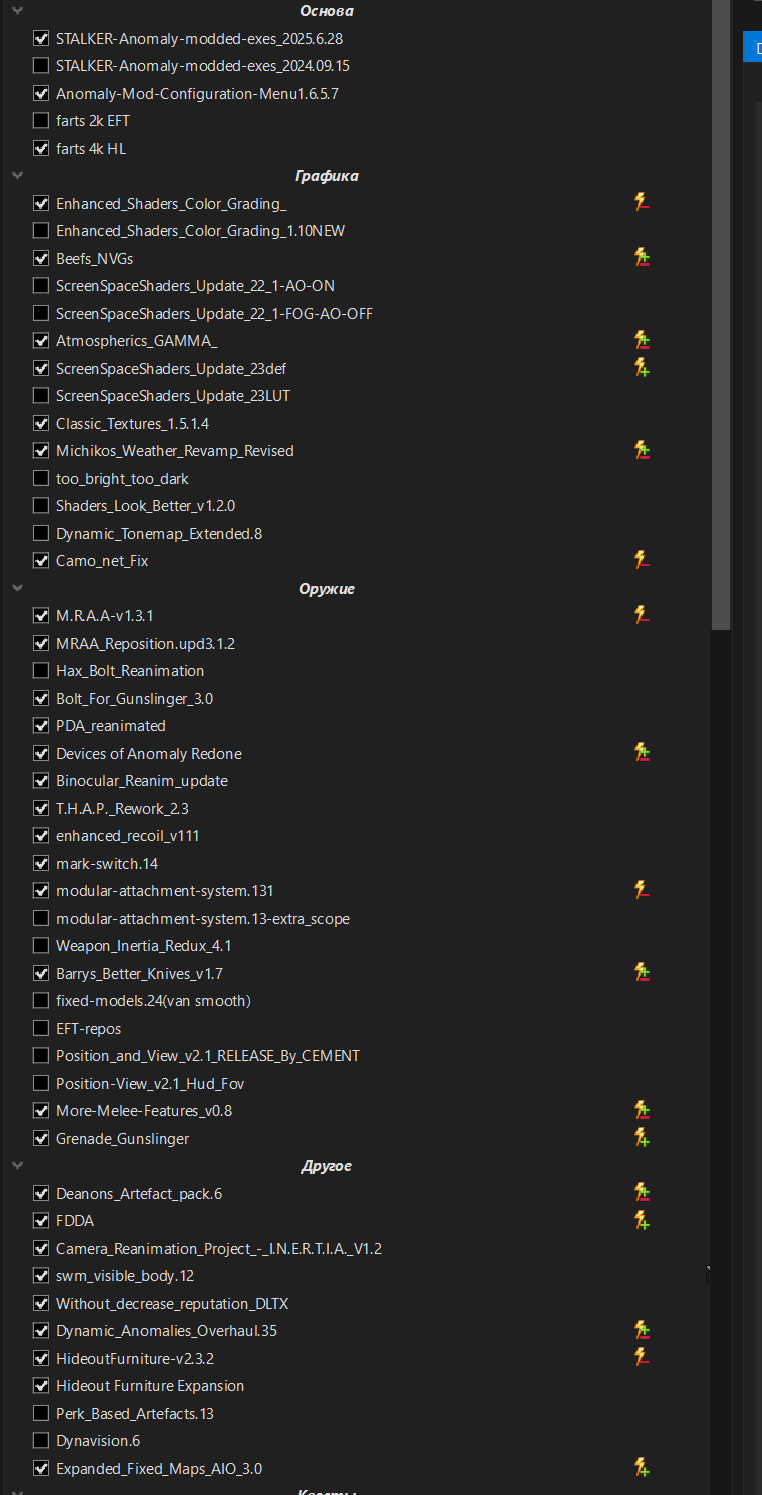Click conflict flag for Expanded_Fixed_Maps_AIO_3.0
762x1495 pixels.
tap(642, 1468)
